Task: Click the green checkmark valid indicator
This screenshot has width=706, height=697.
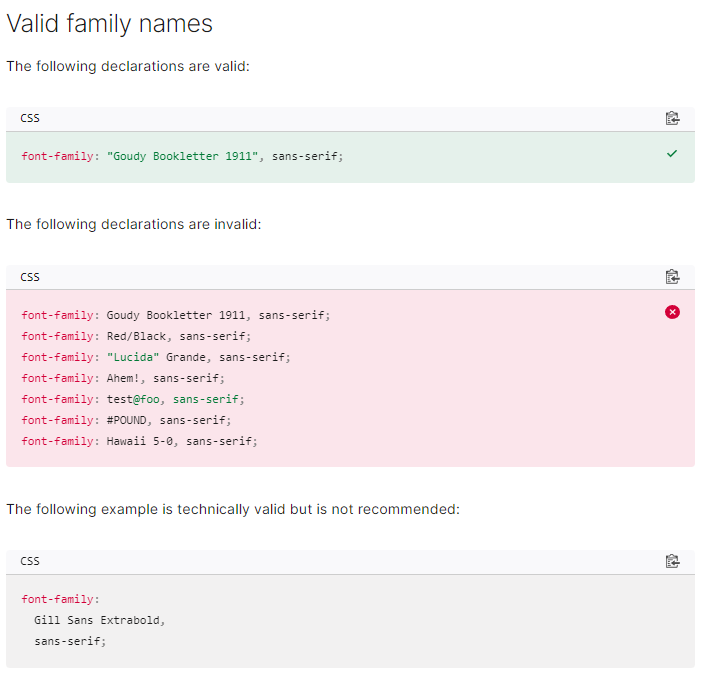Action: [672, 154]
